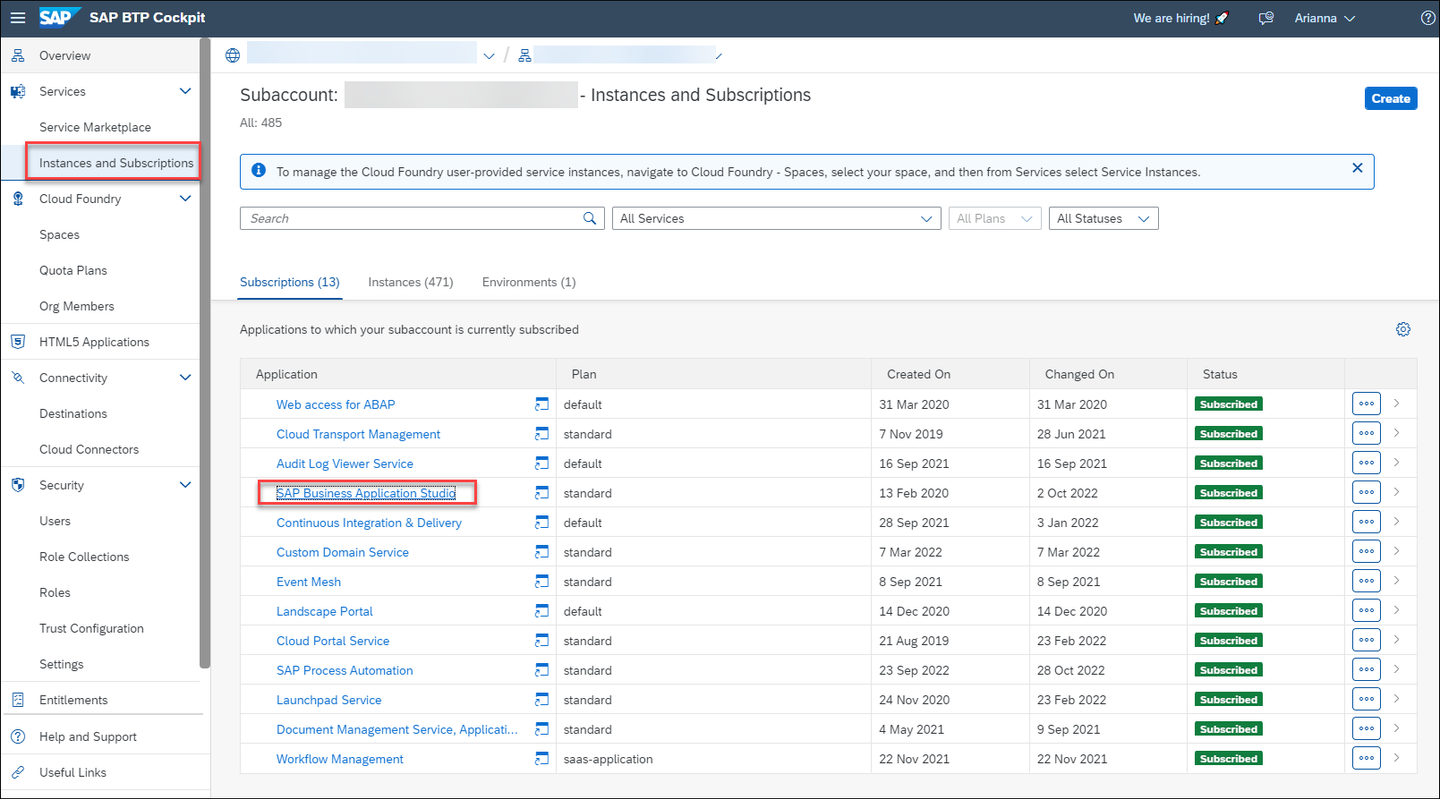Collapse the Cloud Foundry navigation group
Viewport: 1440px width, 799px height.
coord(185,198)
